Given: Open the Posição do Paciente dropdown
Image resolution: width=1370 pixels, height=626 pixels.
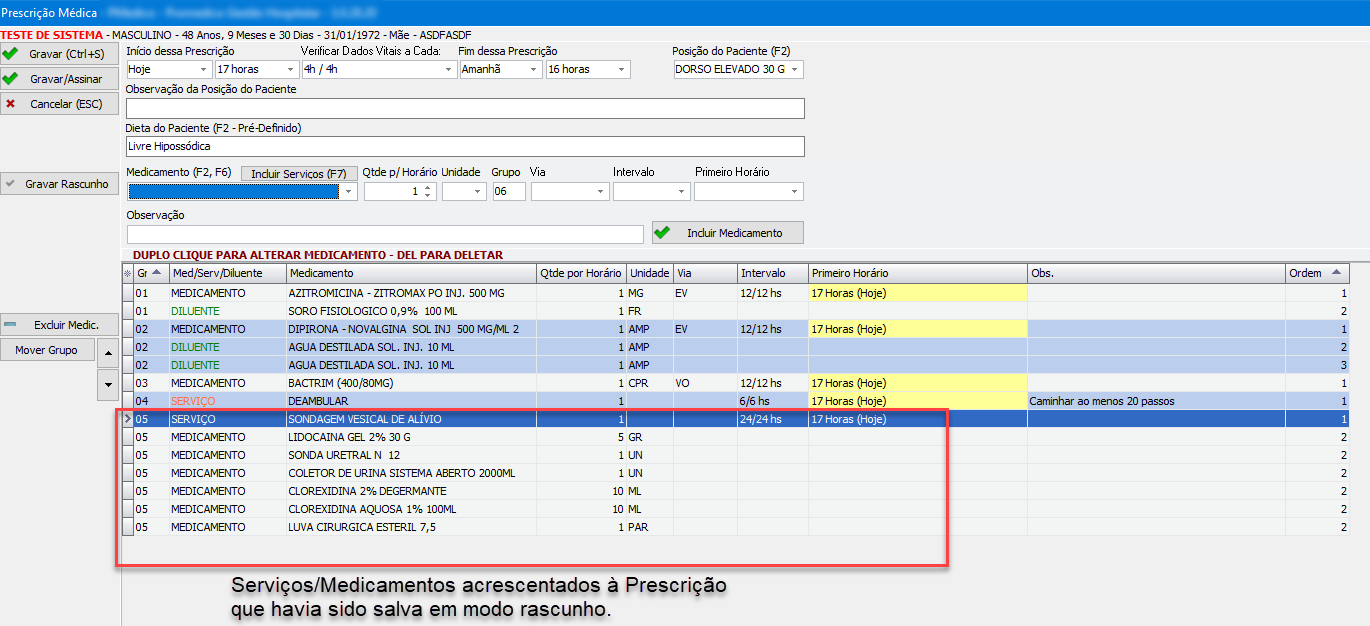Looking at the screenshot, I should click(x=795, y=70).
